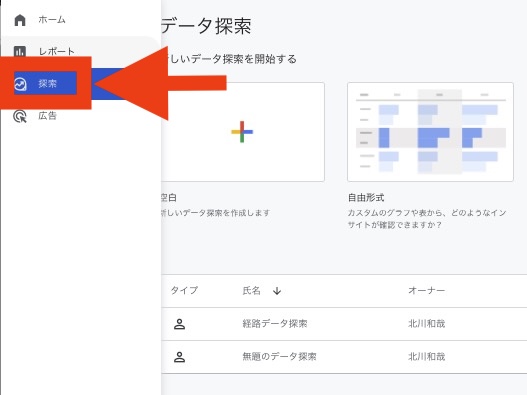Click the Advertising cursor icon
Screen dimensions: 527x395
(x=20, y=116)
